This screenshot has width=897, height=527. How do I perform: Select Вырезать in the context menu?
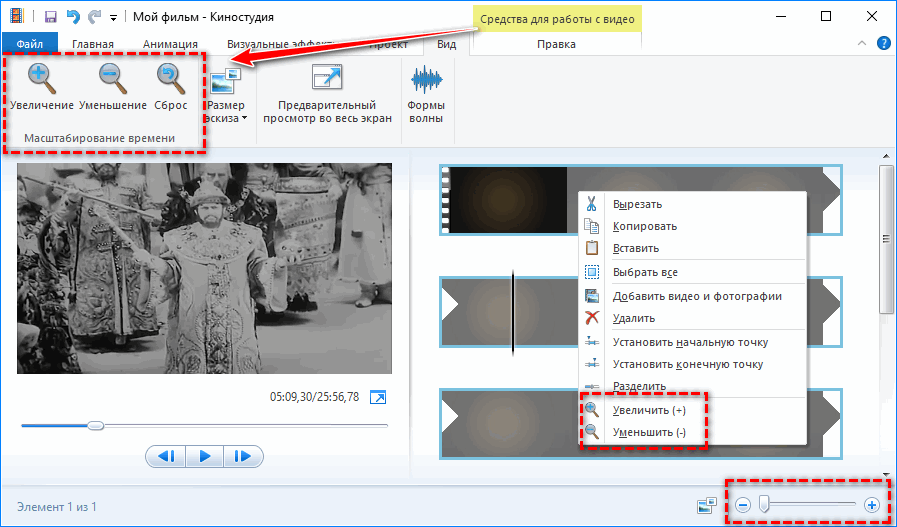coord(637,204)
